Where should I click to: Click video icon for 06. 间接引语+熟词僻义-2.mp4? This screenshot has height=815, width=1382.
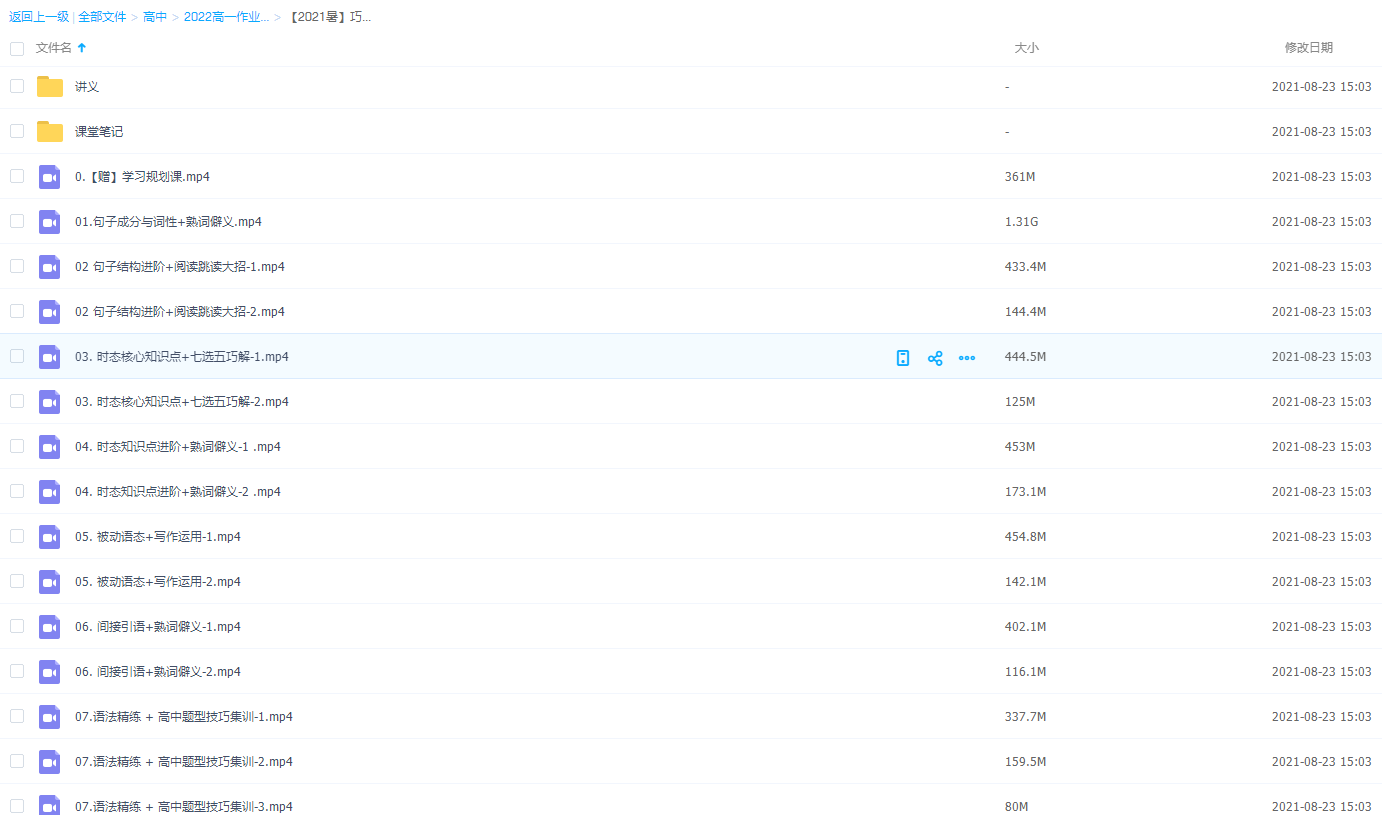50,672
